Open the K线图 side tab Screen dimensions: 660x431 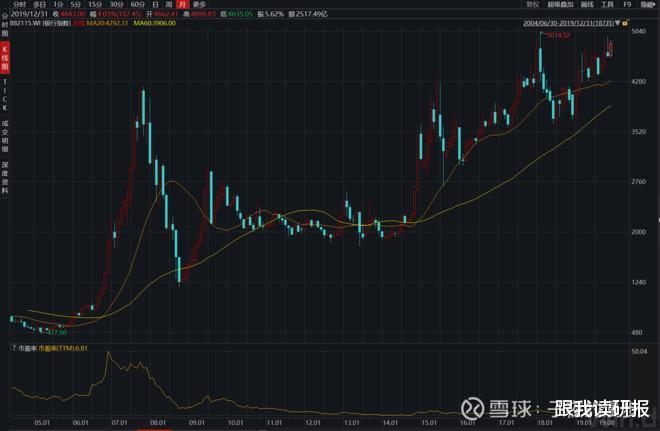(5, 58)
